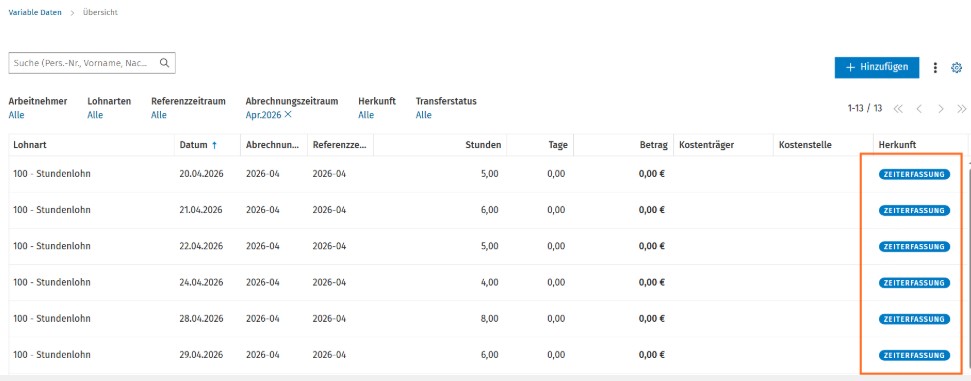Click 4,00 hours in 24.04.2026 row
Screen dimensions: 971x381
pos(489,282)
